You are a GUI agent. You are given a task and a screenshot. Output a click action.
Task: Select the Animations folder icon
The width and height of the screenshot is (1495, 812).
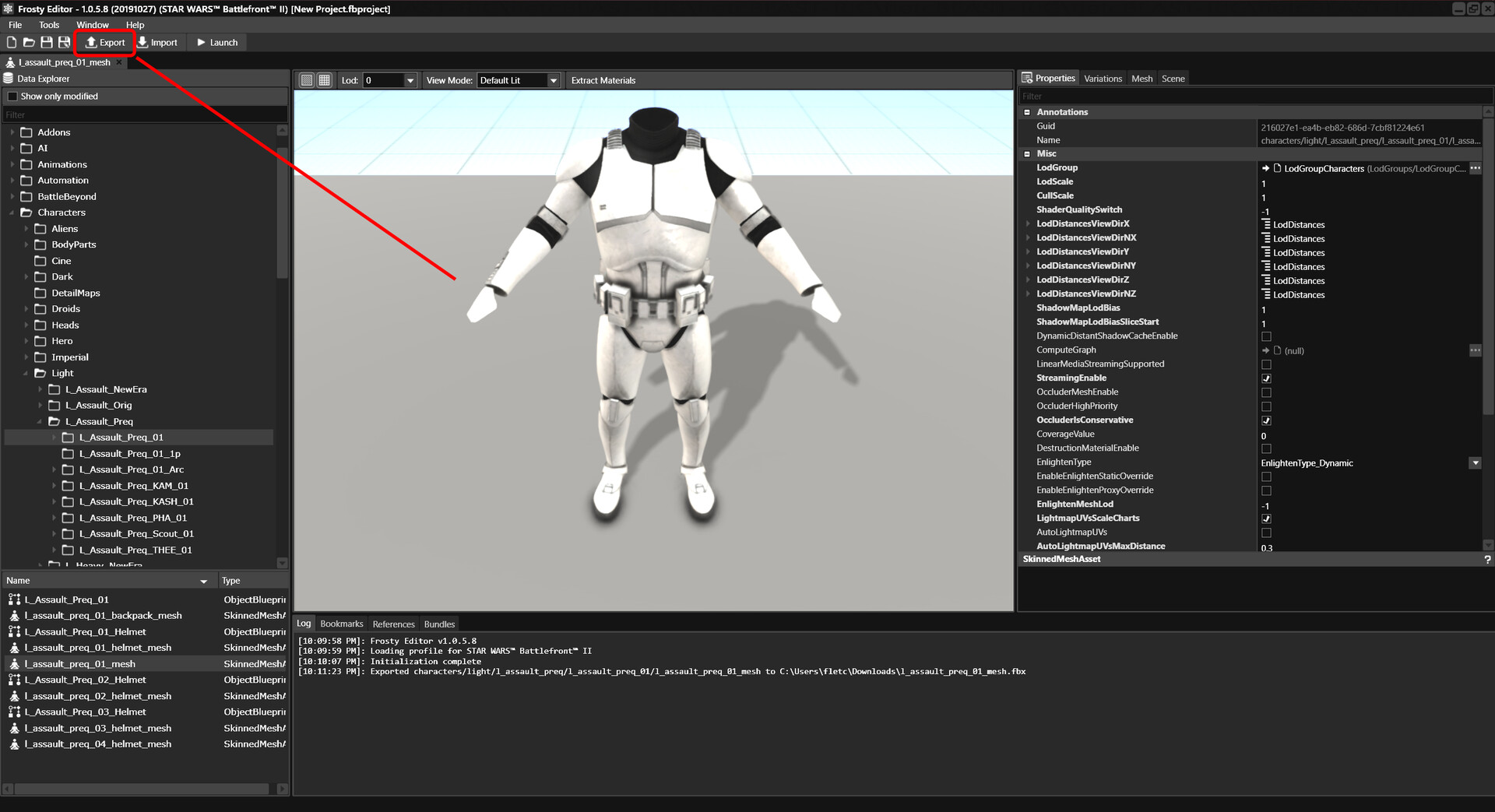[26, 164]
